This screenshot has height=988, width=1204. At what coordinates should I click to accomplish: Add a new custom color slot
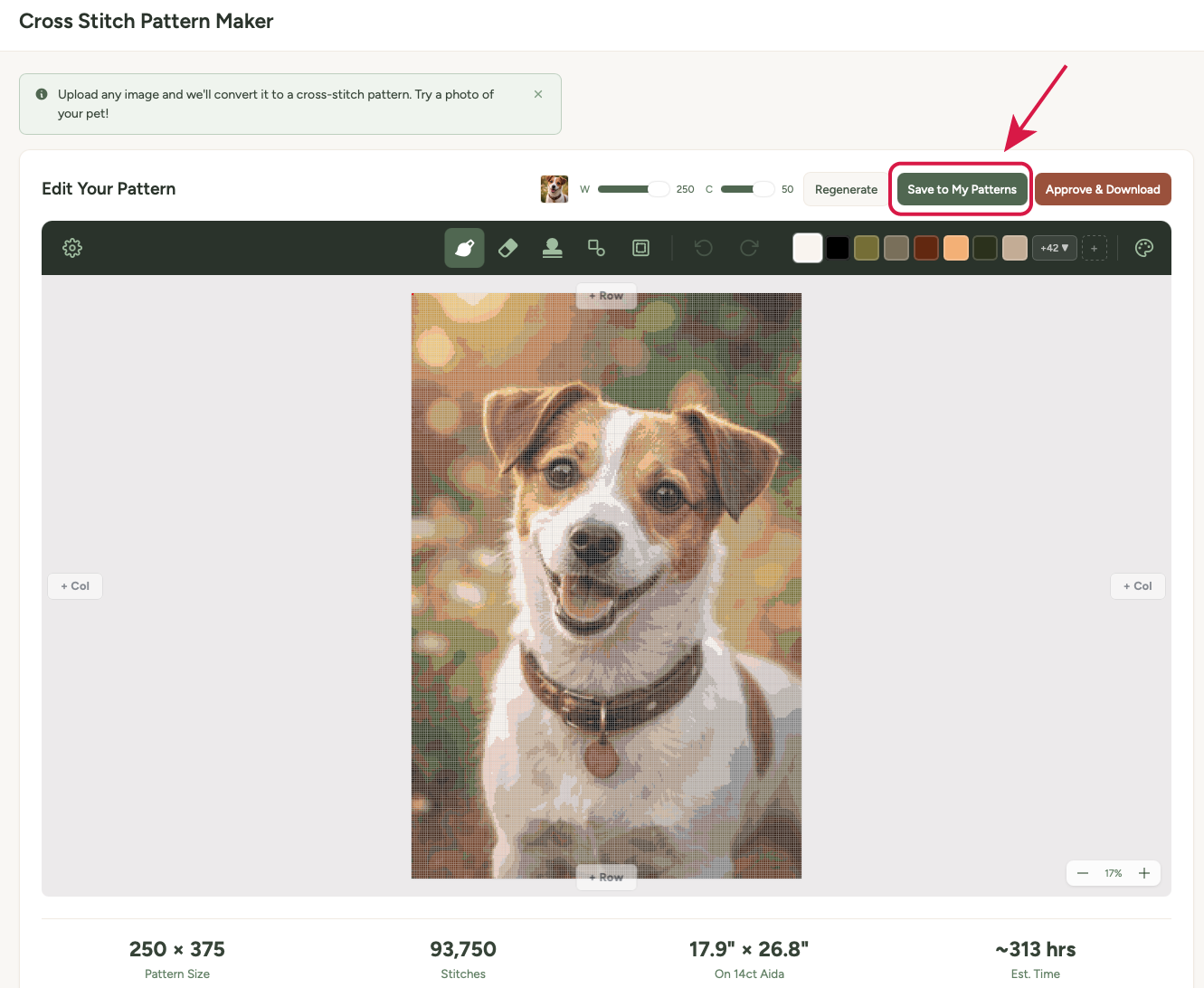pos(1095,247)
